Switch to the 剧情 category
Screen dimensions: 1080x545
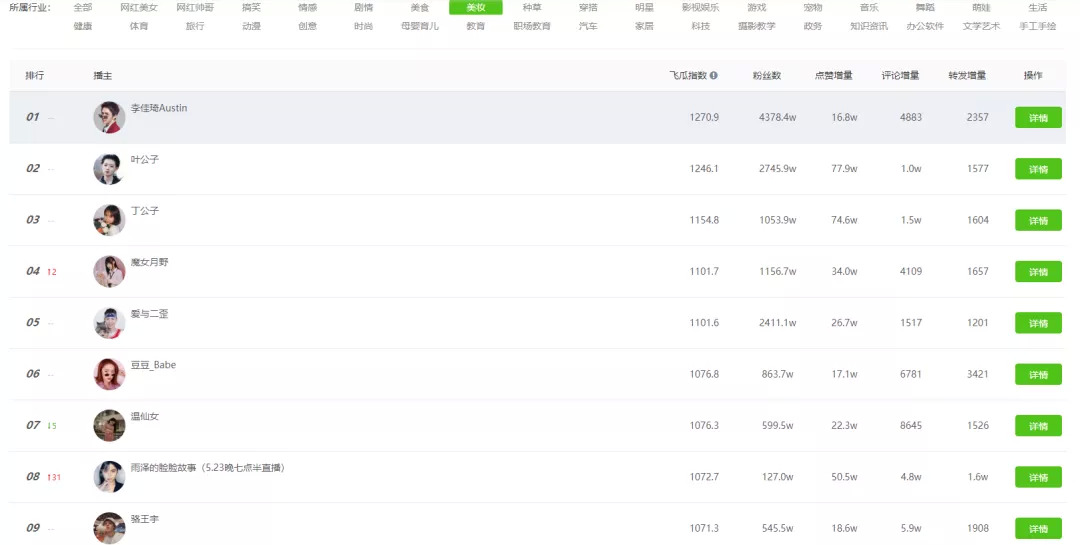pyautogui.click(x=364, y=8)
